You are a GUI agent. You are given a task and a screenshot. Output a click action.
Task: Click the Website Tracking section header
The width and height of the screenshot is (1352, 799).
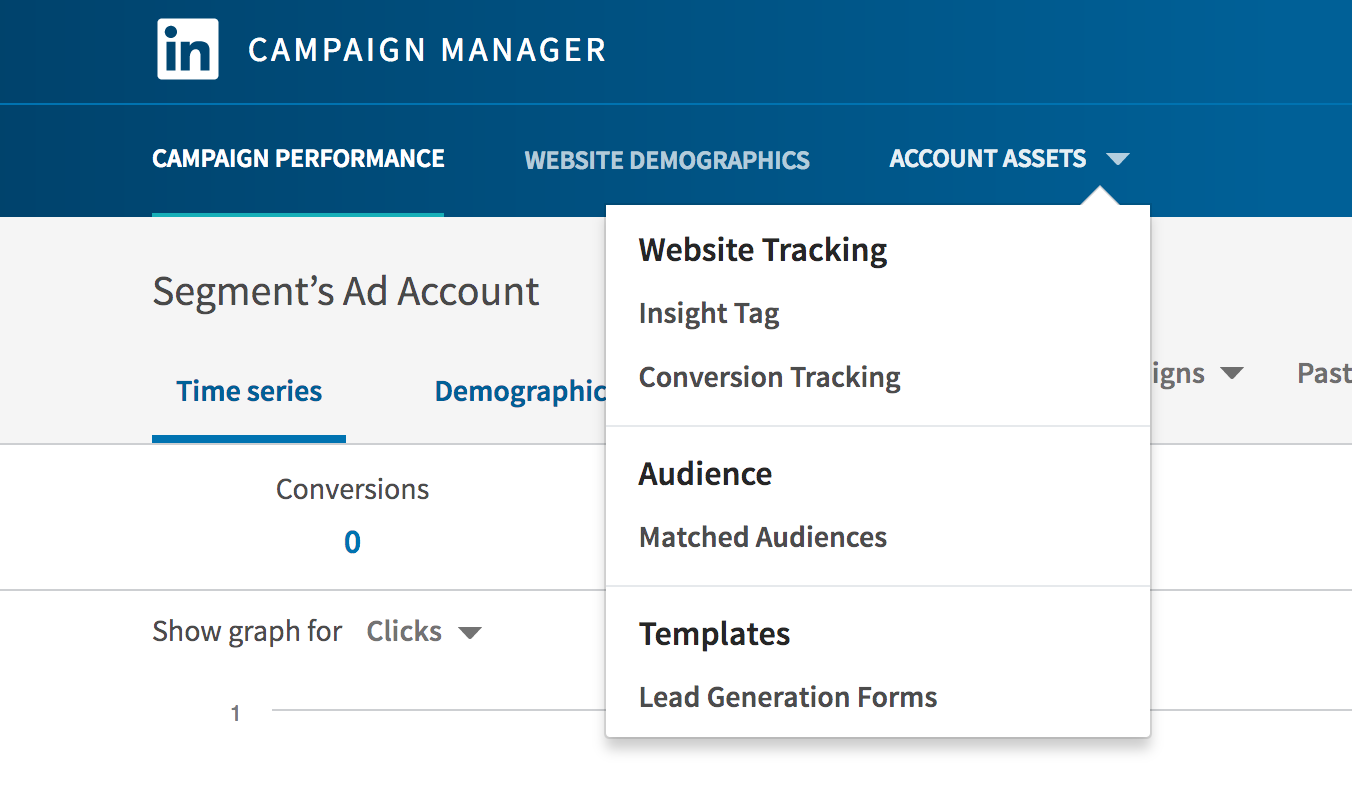pos(762,249)
